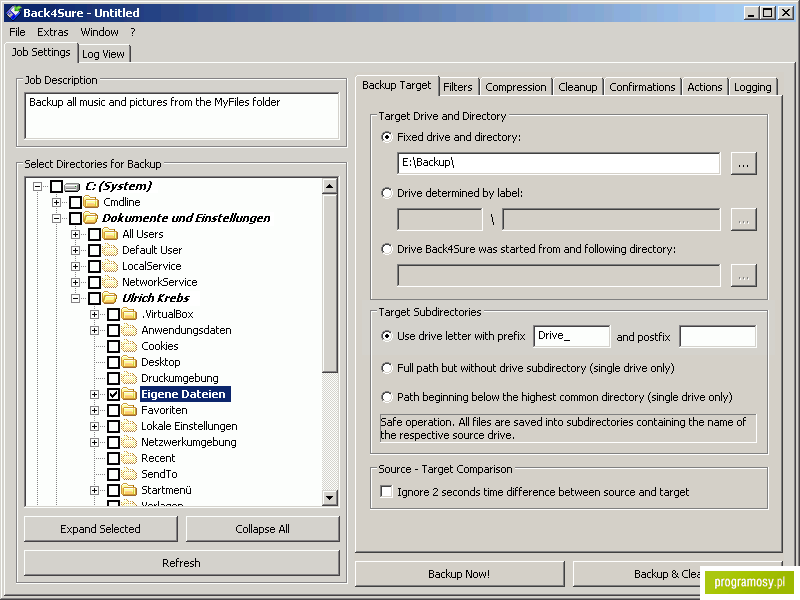Open the Compression tab
The width and height of the screenshot is (800, 600).
(516, 87)
